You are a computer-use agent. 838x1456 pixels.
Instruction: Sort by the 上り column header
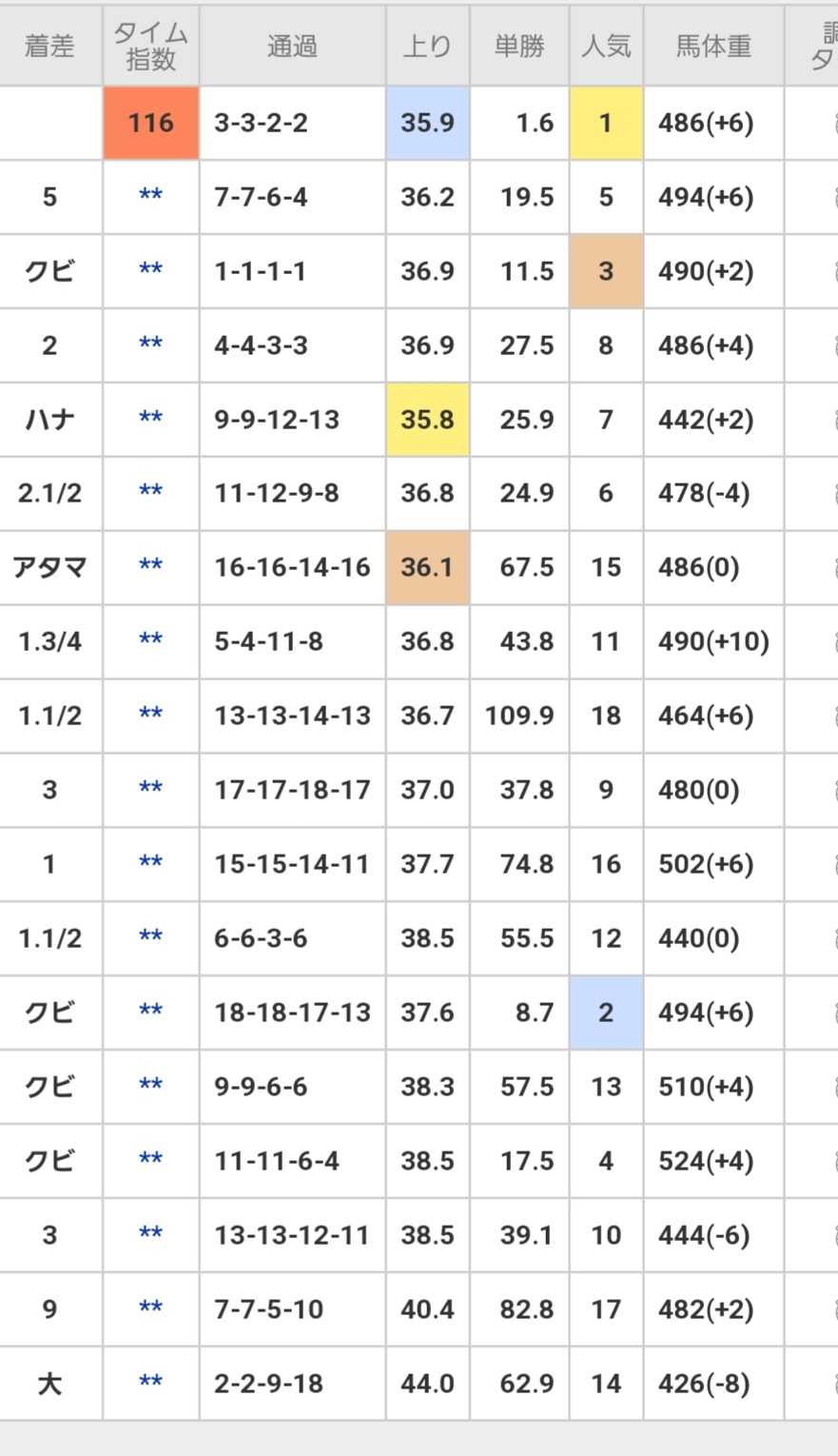[x=427, y=46]
